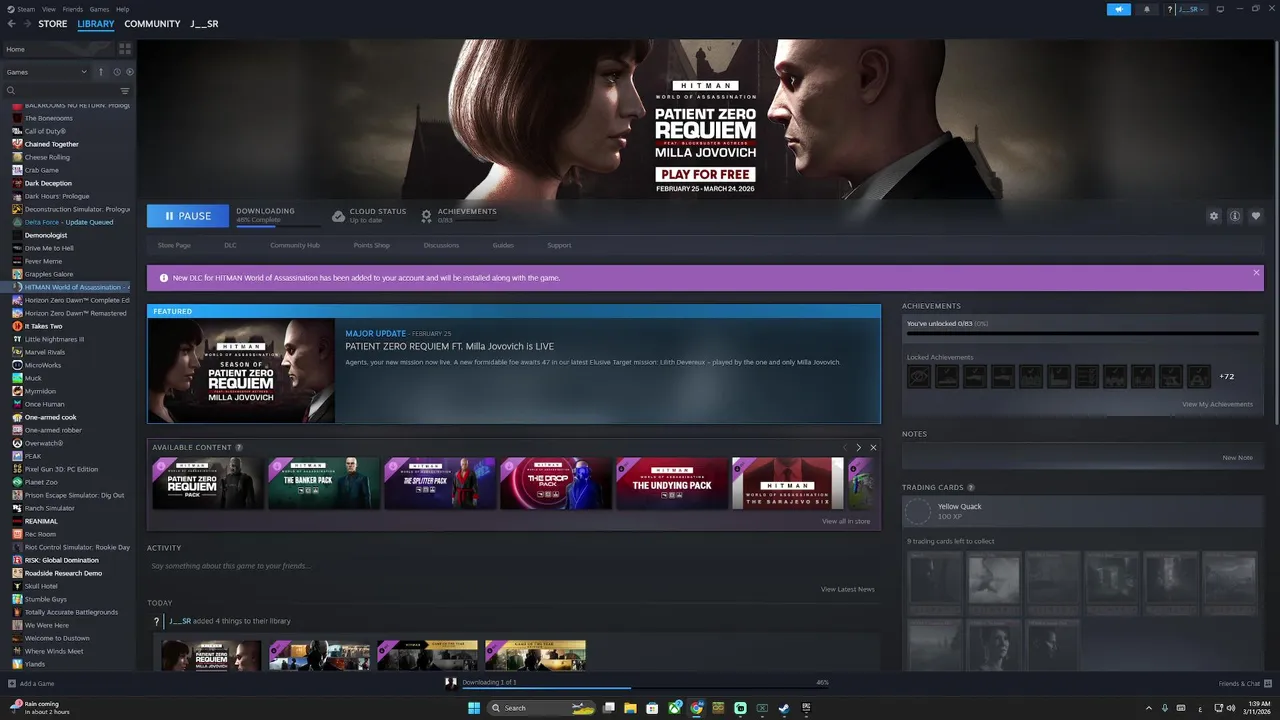This screenshot has height=720, width=1280.
Task: Open the game's Store Page link
Action: point(174,245)
